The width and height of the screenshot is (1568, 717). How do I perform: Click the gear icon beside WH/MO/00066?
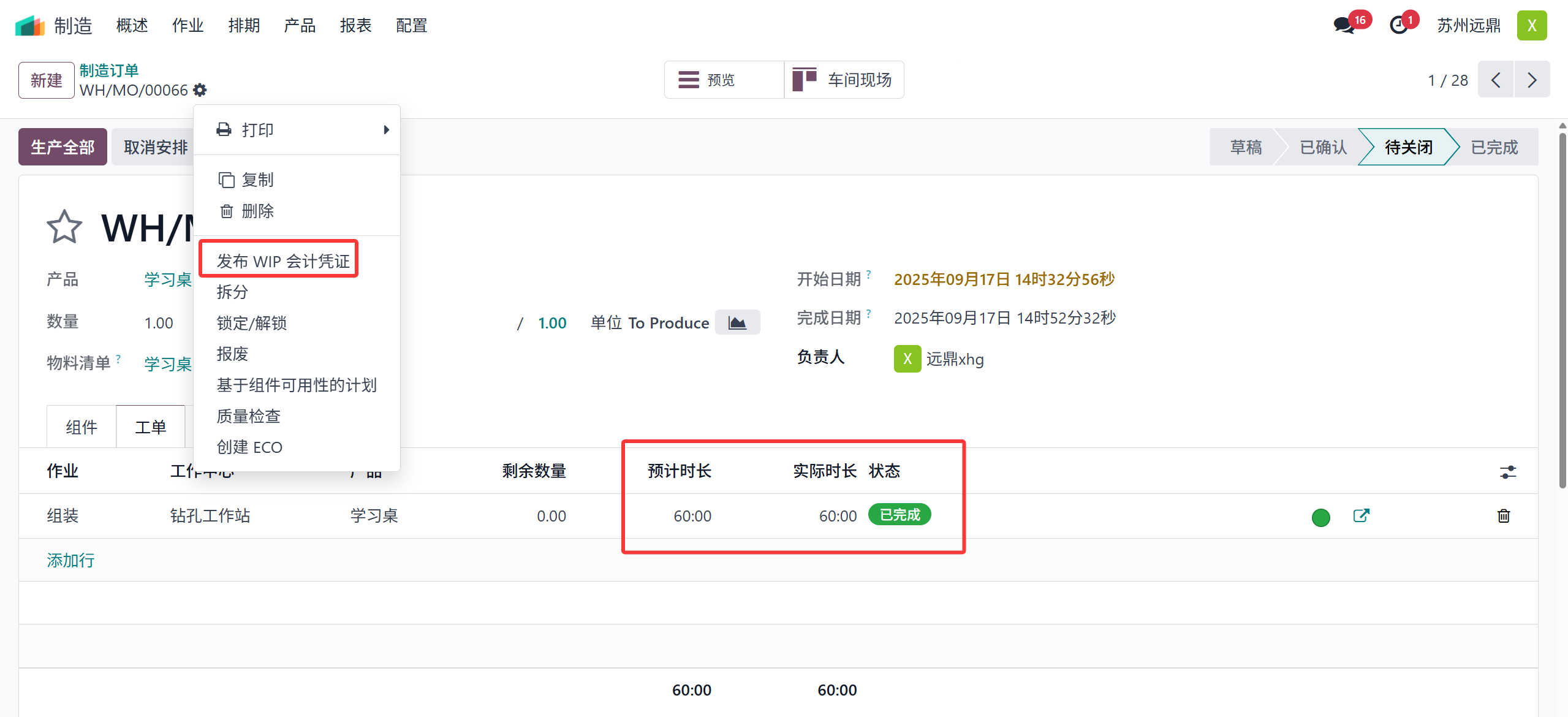click(200, 90)
